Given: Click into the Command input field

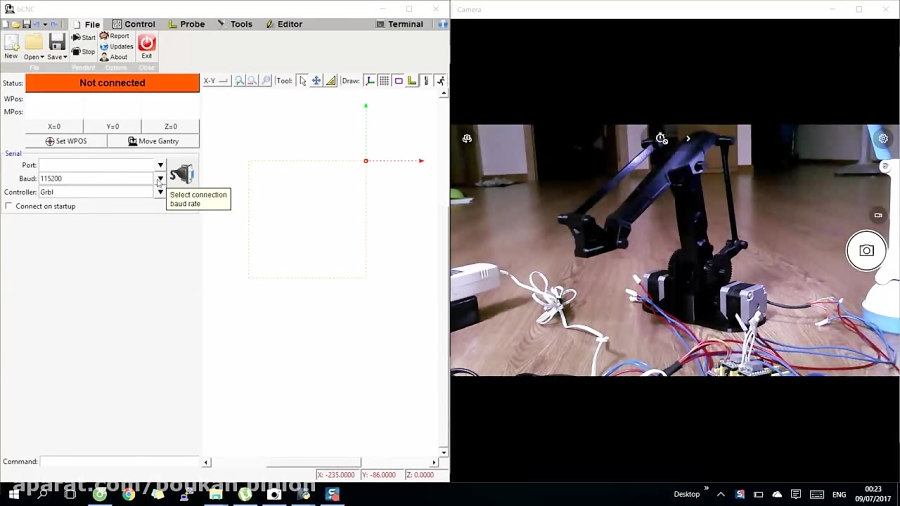Looking at the screenshot, I should click(x=119, y=461).
